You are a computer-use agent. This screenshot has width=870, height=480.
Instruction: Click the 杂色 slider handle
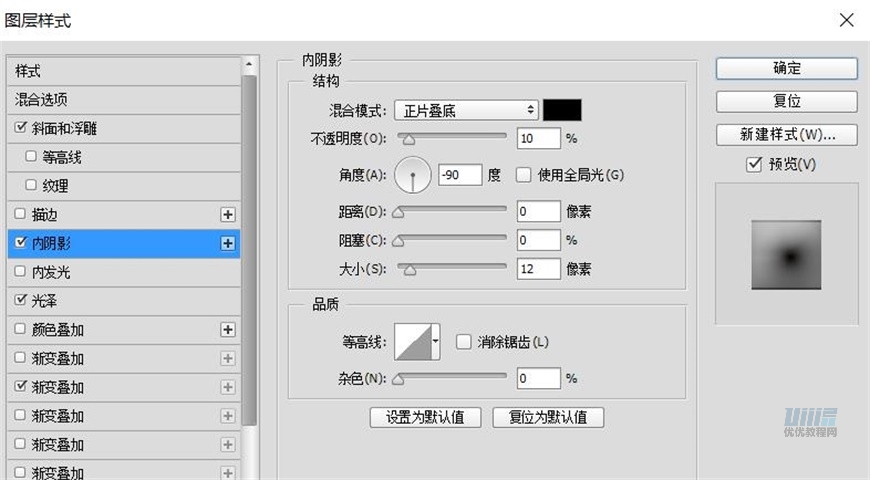pyautogui.click(x=398, y=380)
